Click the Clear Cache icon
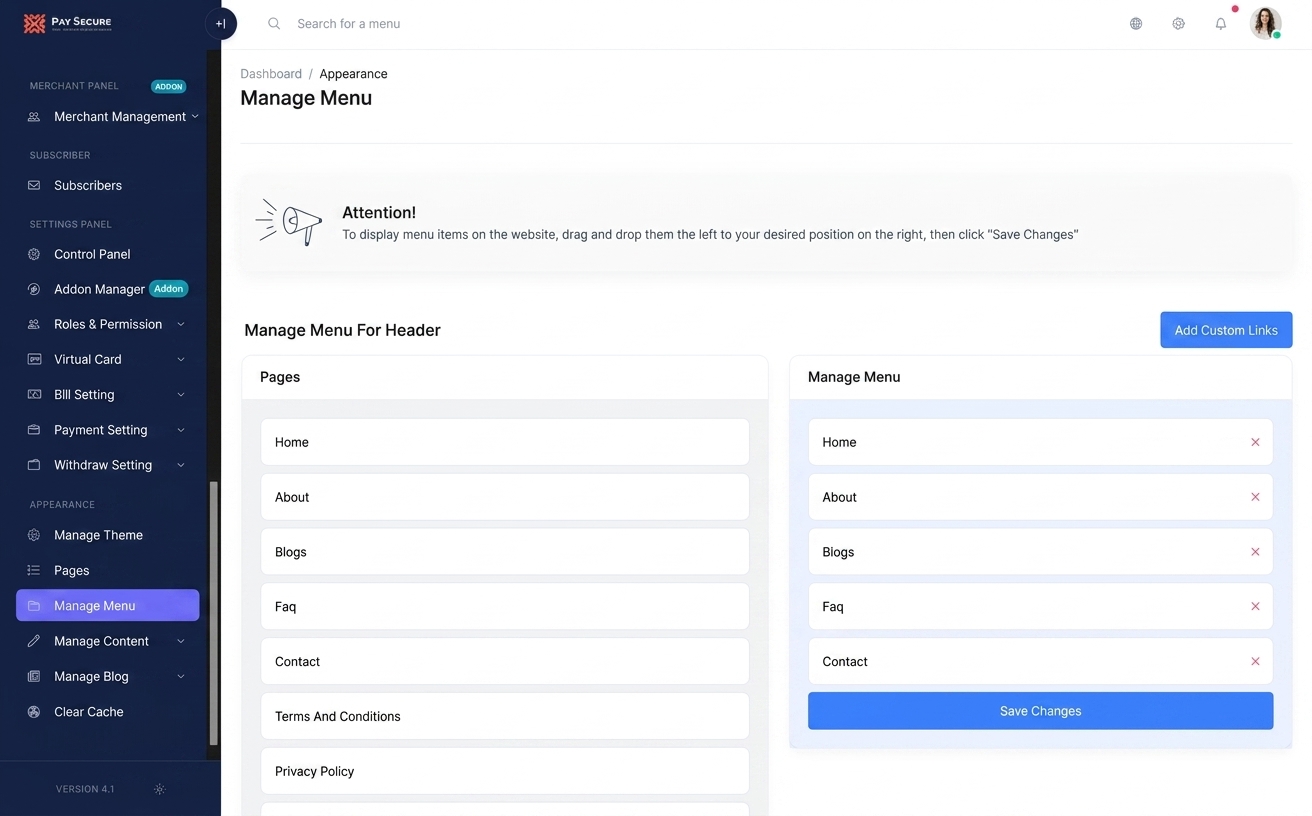The height and width of the screenshot is (816, 1312). 34,712
